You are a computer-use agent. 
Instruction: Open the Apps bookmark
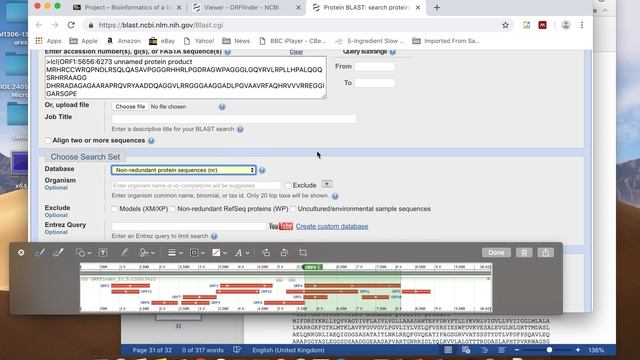point(48,41)
